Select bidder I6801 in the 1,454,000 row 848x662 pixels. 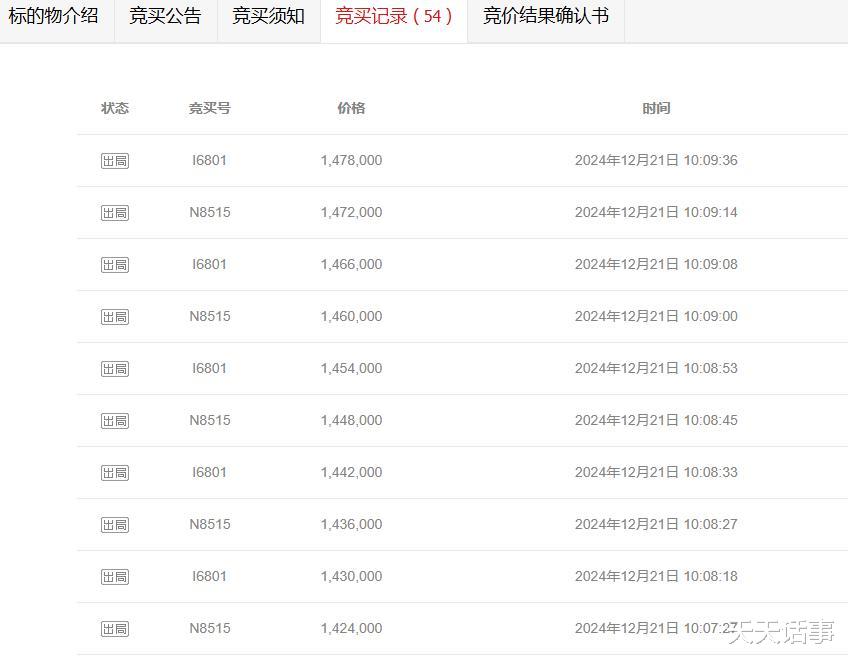209,368
